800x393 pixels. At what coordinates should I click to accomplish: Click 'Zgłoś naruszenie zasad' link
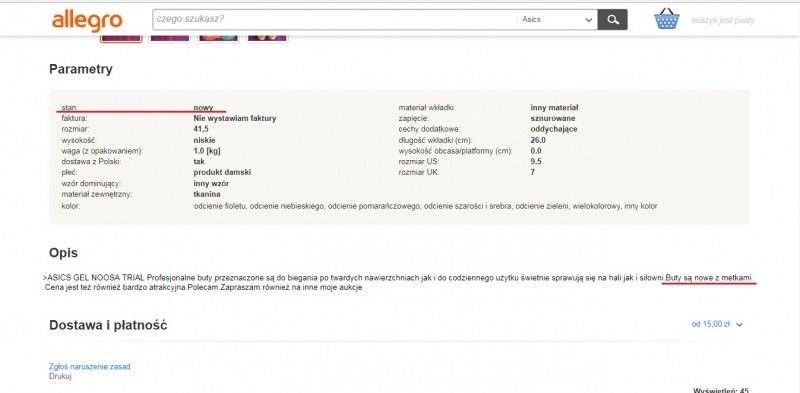pyautogui.click(x=90, y=366)
